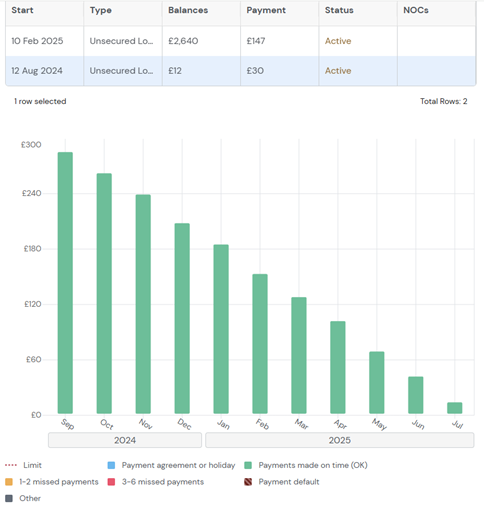Select the 10 Feb 2025 loan row

click(x=241, y=41)
